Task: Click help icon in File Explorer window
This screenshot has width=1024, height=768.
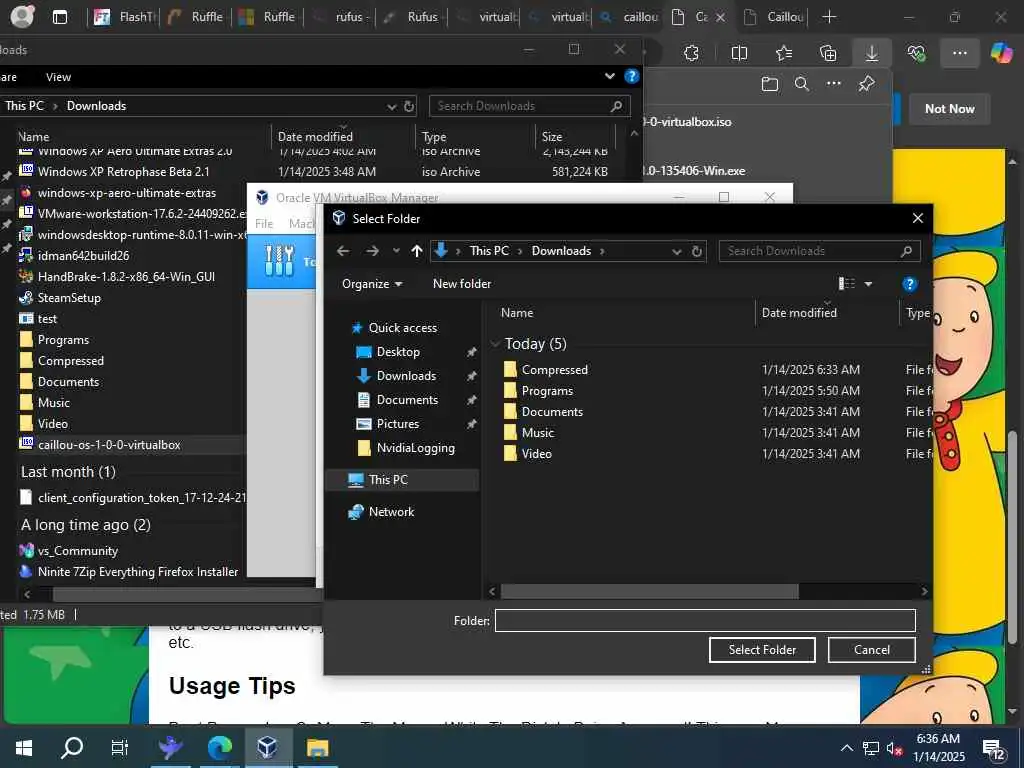Action: click(631, 76)
